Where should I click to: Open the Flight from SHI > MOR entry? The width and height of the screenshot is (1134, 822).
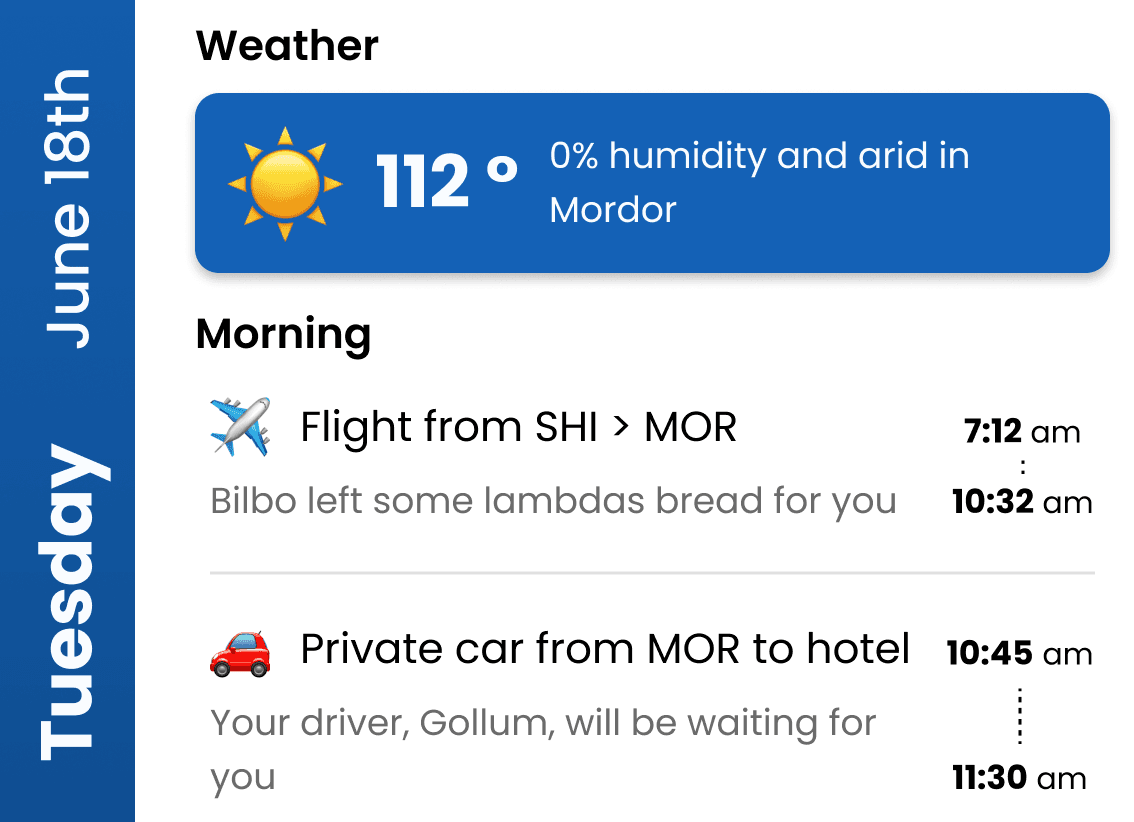tap(518, 428)
